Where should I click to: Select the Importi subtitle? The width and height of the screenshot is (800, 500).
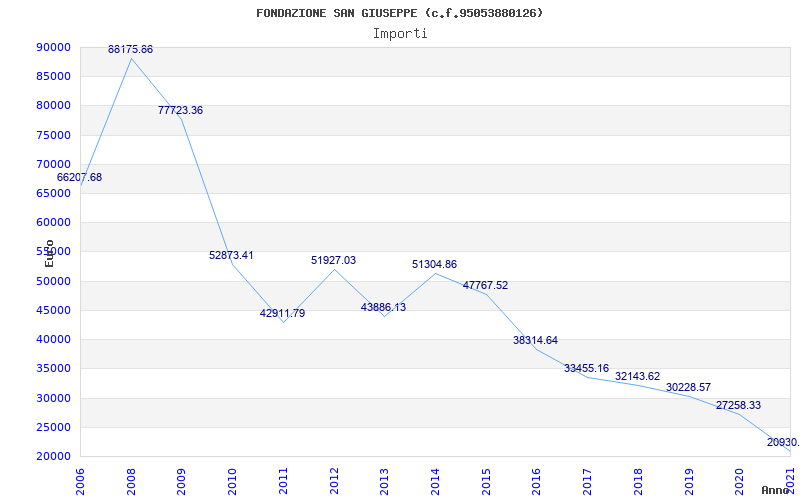pyautogui.click(x=400, y=34)
